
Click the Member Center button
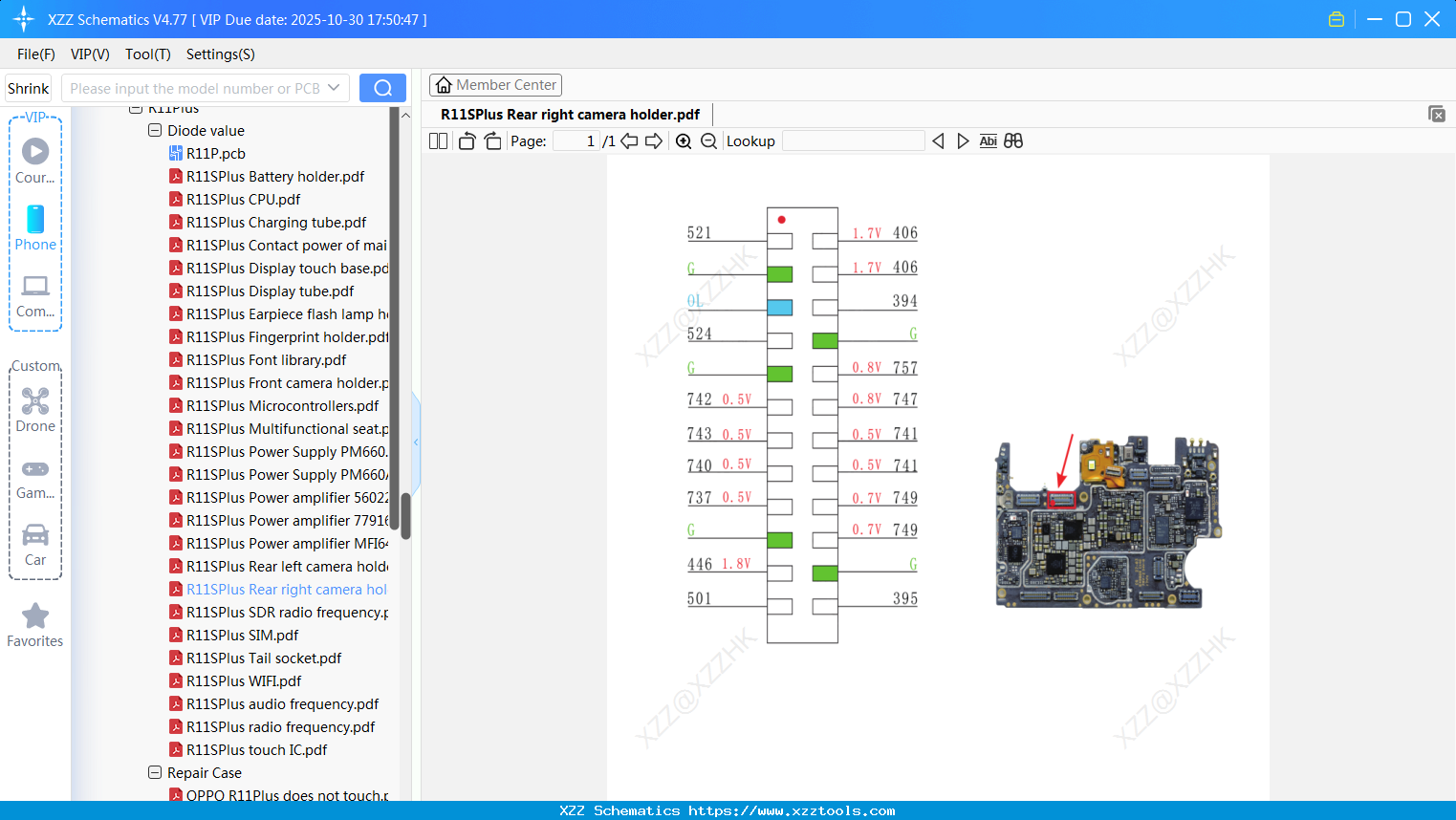[495, 85]
